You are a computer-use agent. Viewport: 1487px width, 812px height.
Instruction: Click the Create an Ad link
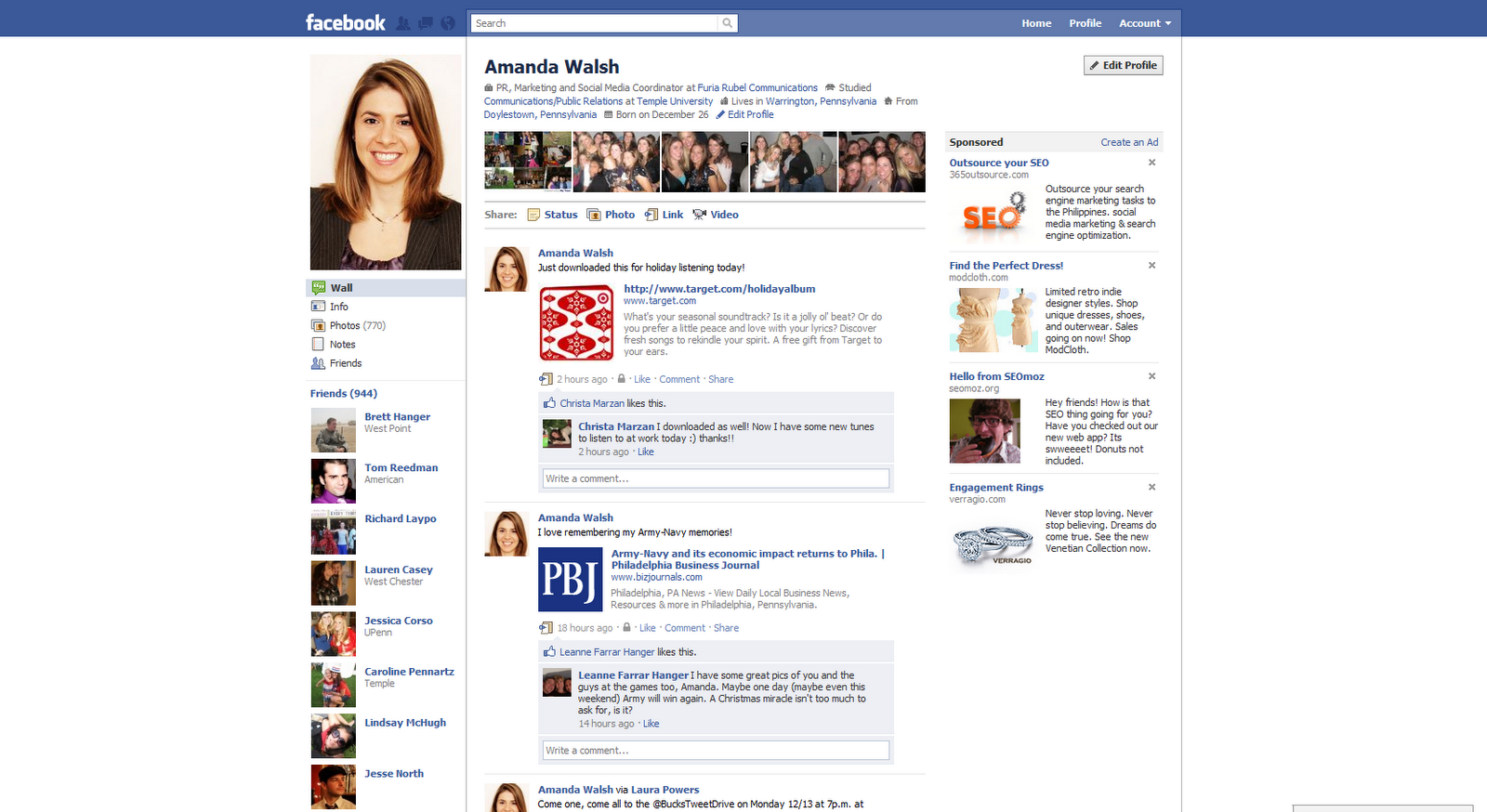(1129, 142)
